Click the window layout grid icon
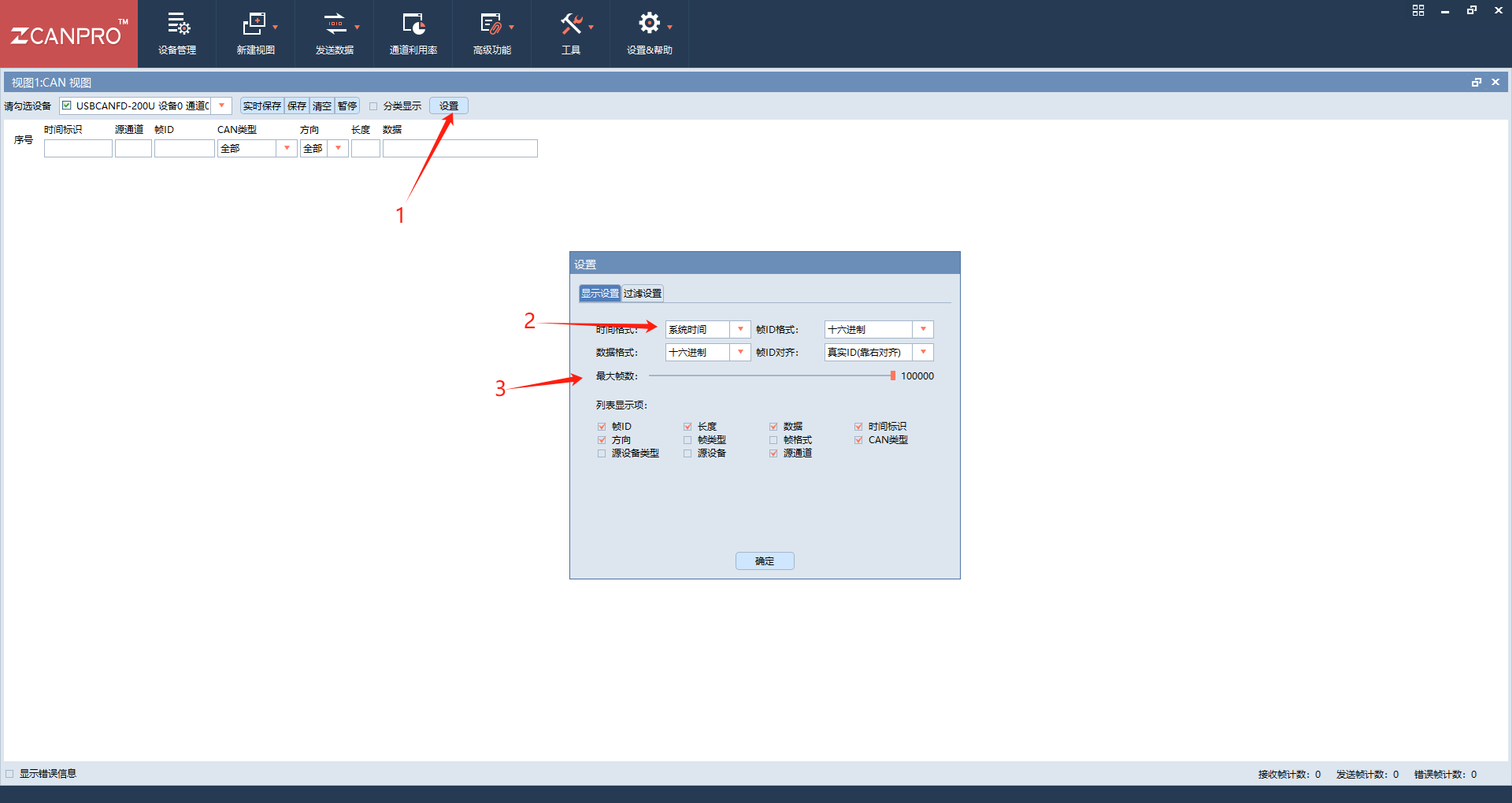 1418,10
